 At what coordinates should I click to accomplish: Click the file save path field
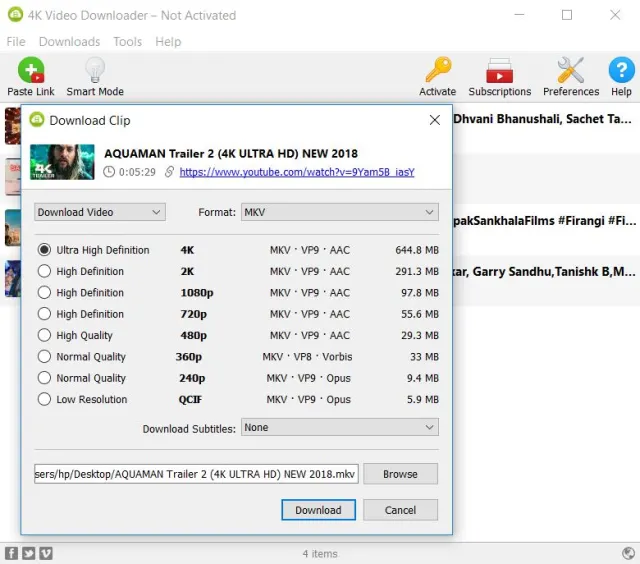(x=196, y=474)
